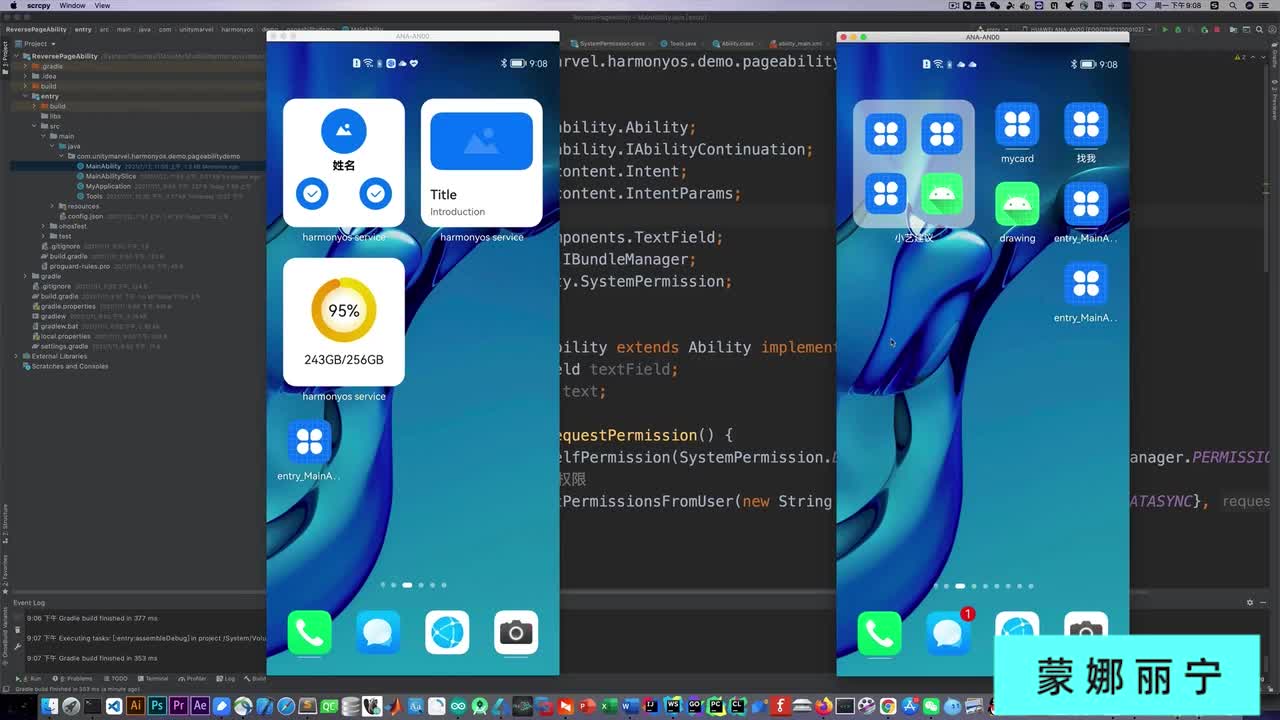Open Messages with badge on right device
The width and height of the screenshot is (1280, 720).
pos(948,634)
